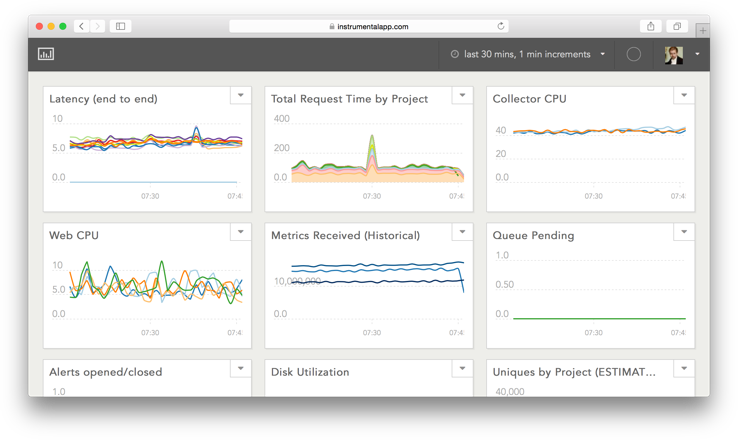Screen dimensions: 738x440
Task: Click the Disk Utilization title
Action: pyautogui.click(x=310, y=372)
